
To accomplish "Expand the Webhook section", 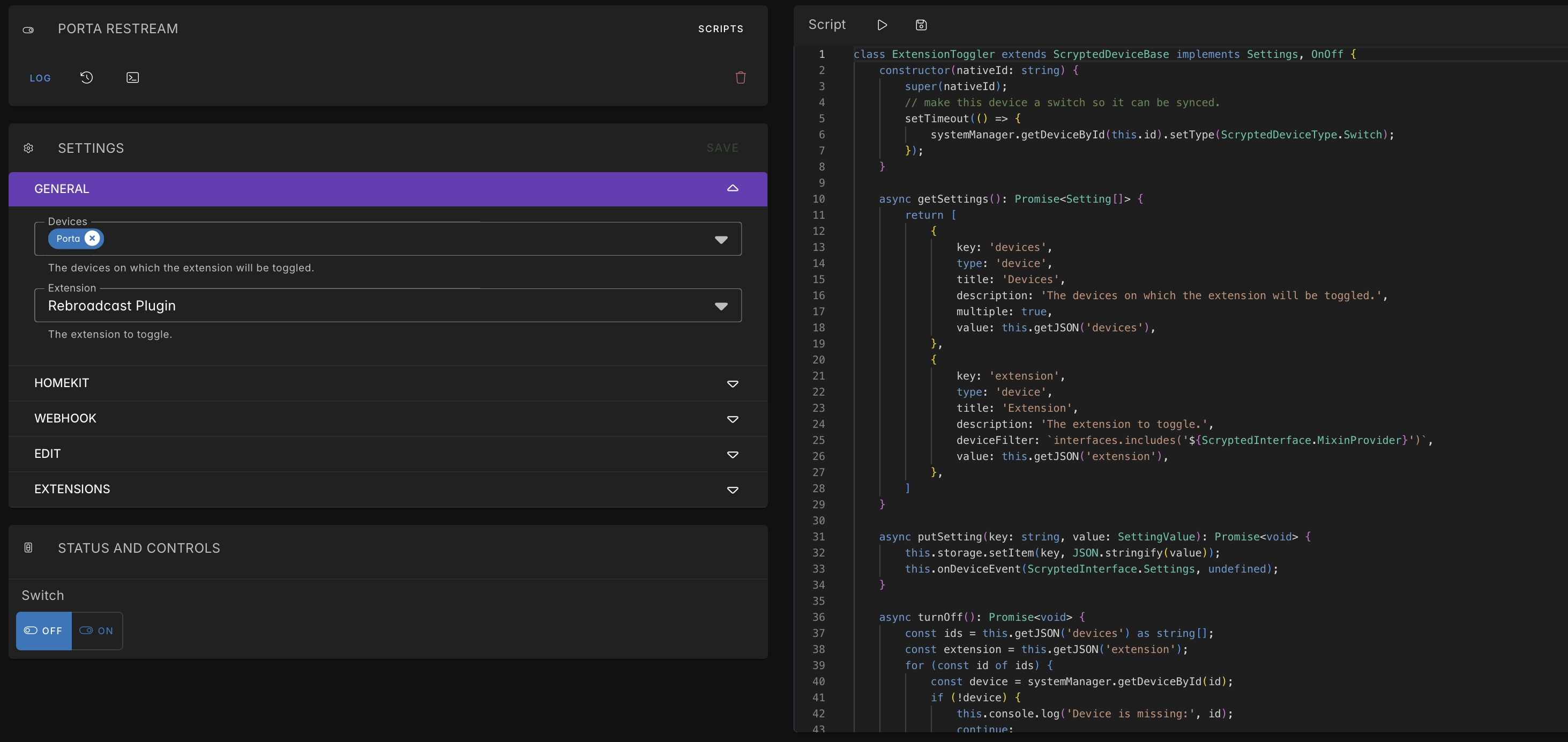I will (x=732, y=419).
